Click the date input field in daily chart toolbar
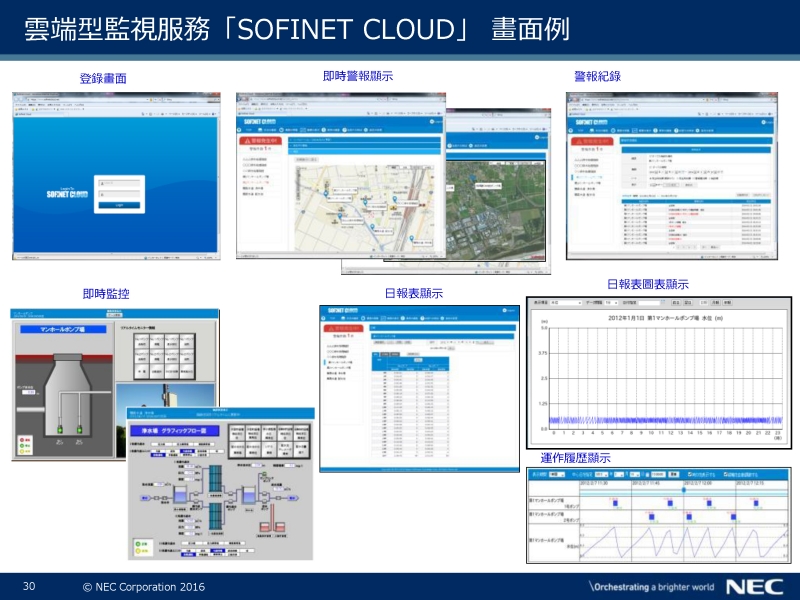Screen dimensions: 800x600 (x=649, y=303)
